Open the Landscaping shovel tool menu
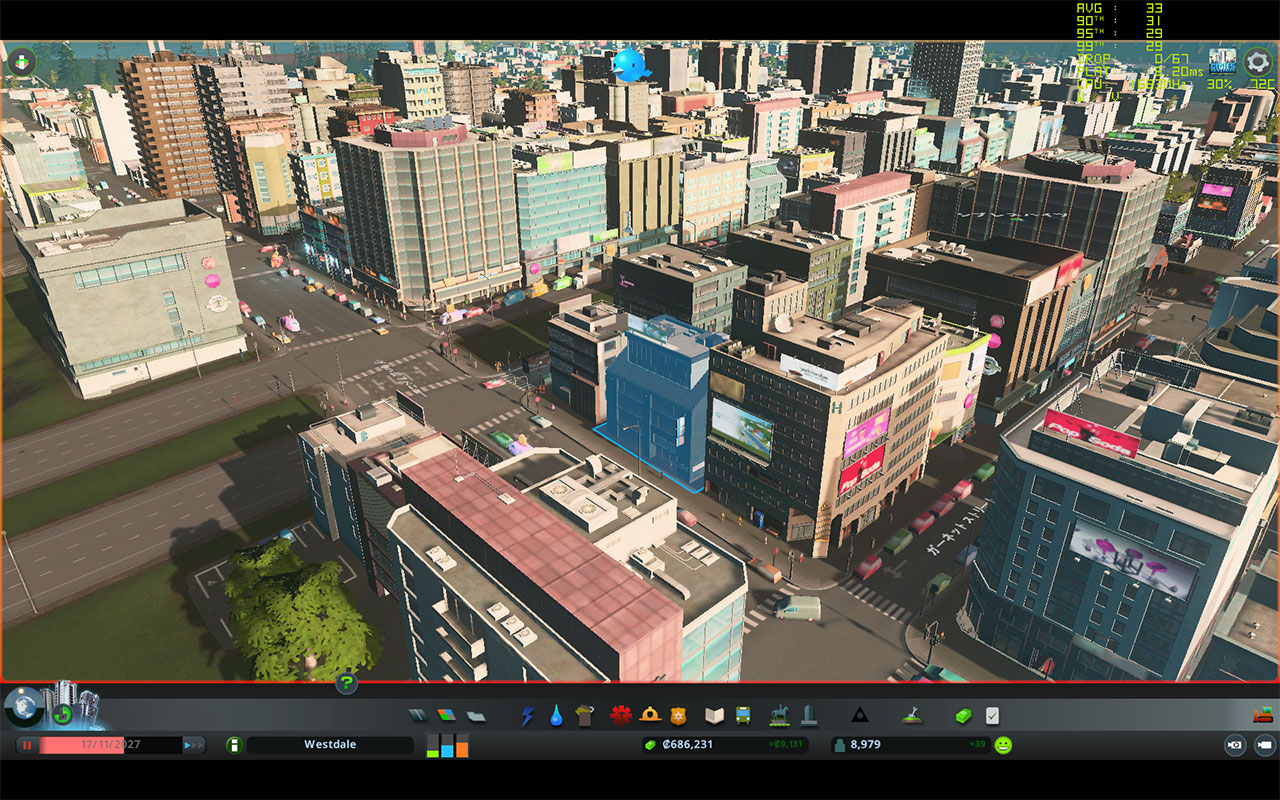Viewport: 1280px width, 800px height. 912,715
